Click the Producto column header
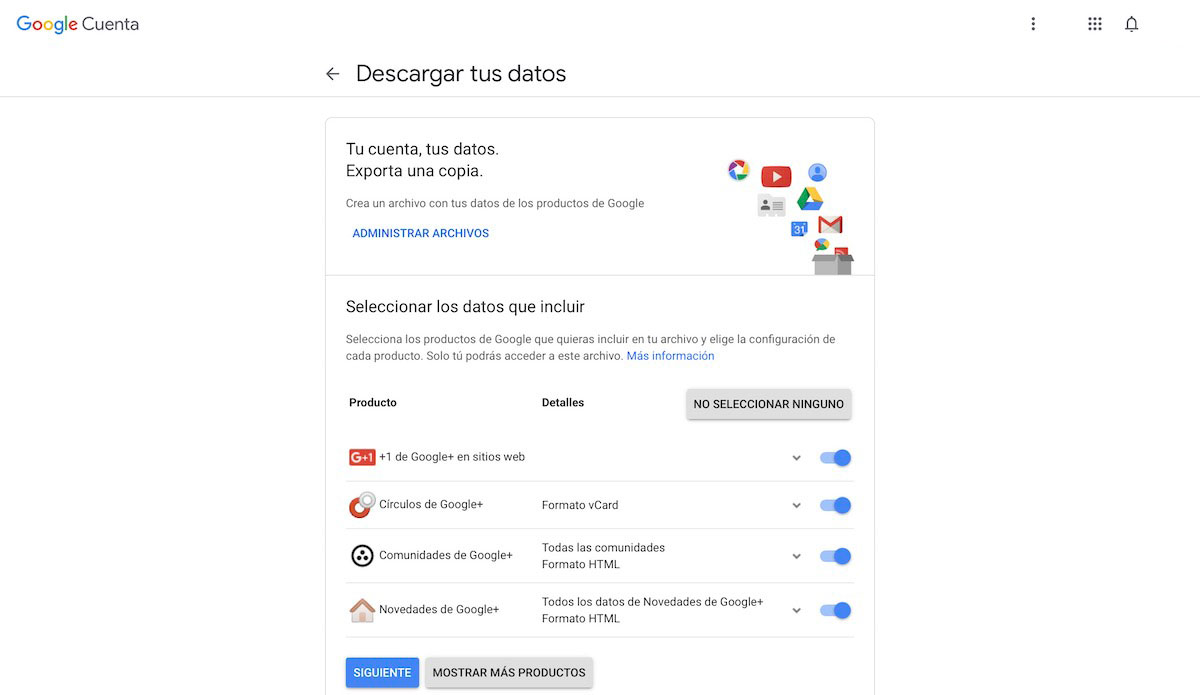The image size is (1200, 695). click(373, 402)
